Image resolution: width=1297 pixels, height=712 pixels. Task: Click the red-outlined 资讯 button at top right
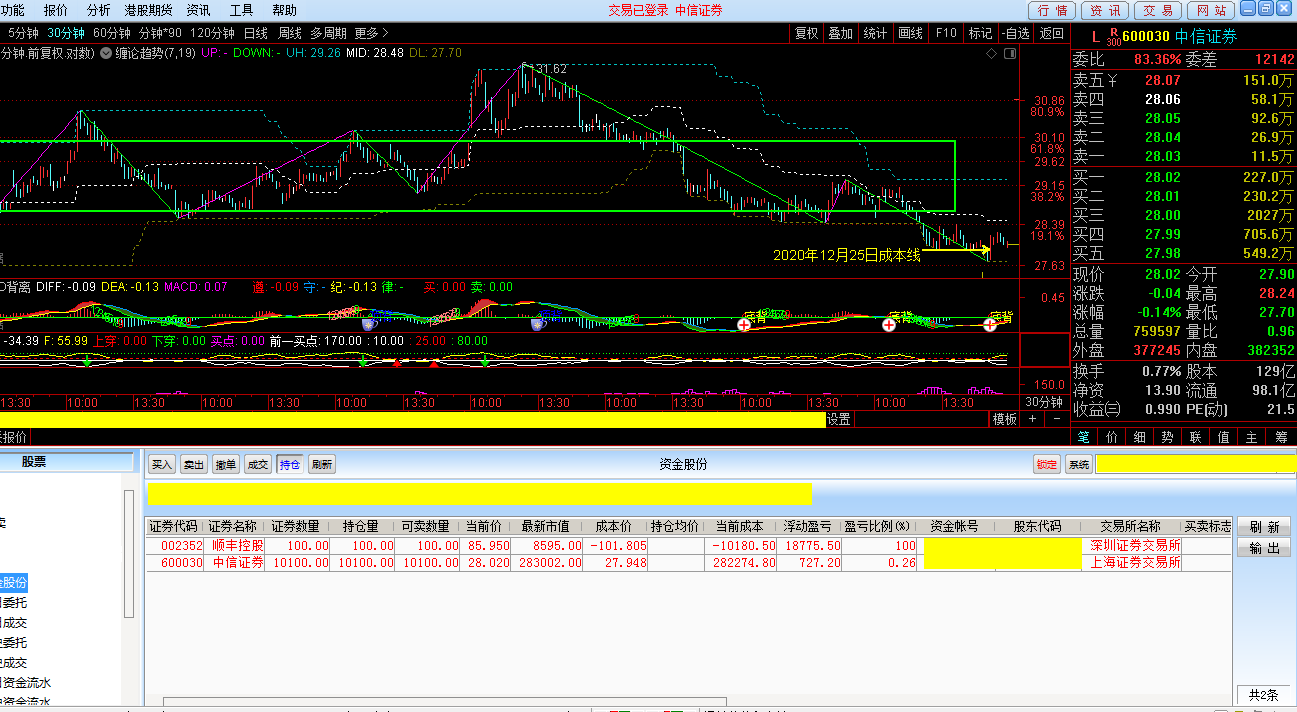pos(1105,10)
